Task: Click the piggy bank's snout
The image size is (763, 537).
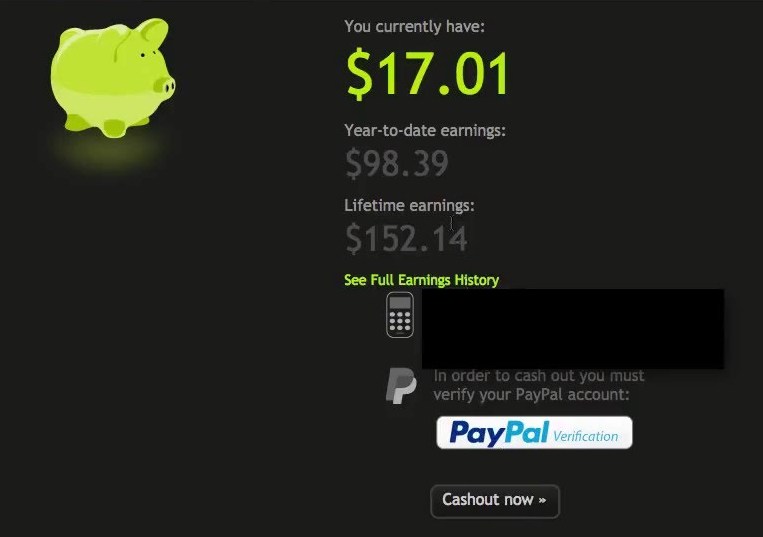Action: 164,87
